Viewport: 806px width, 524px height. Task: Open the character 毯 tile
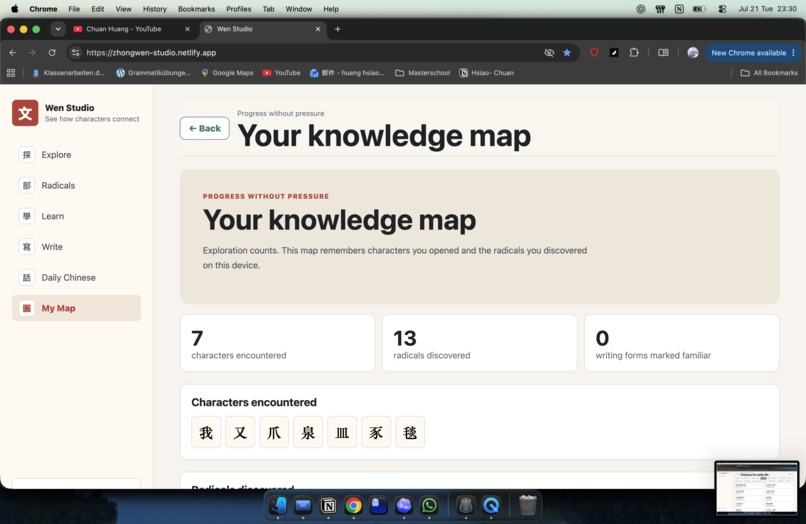[x=410, y=432]
